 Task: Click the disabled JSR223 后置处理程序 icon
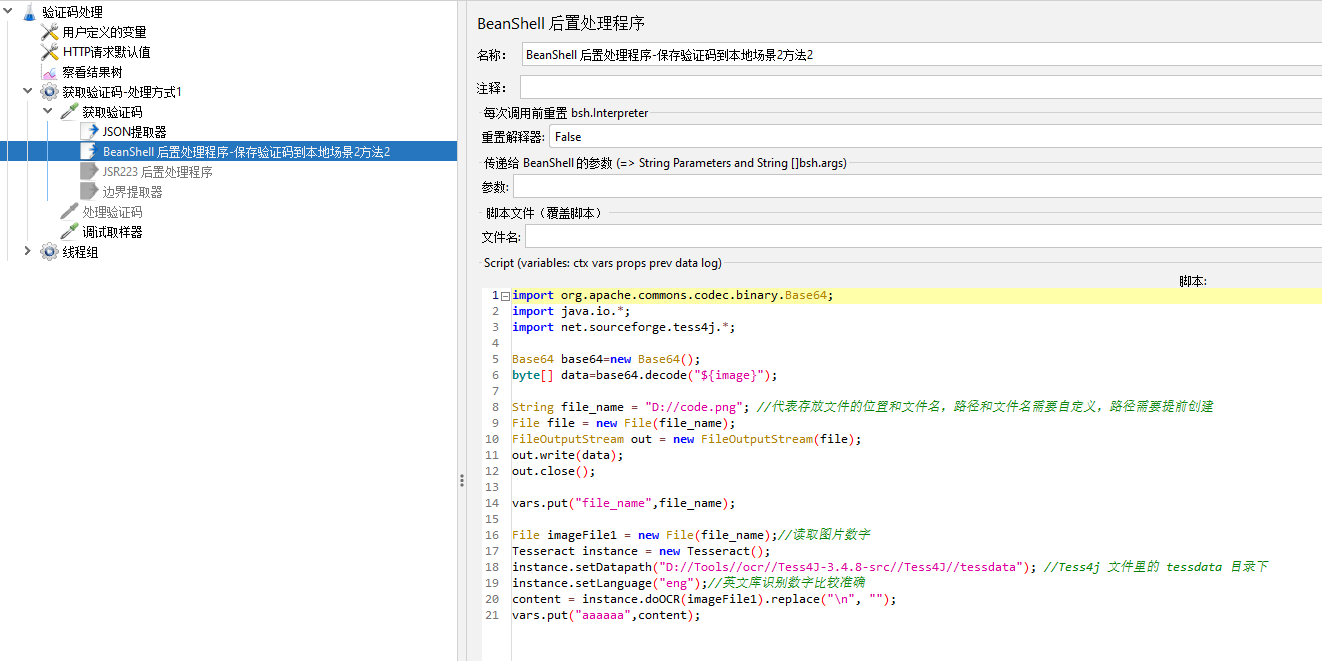pos(89,172)
